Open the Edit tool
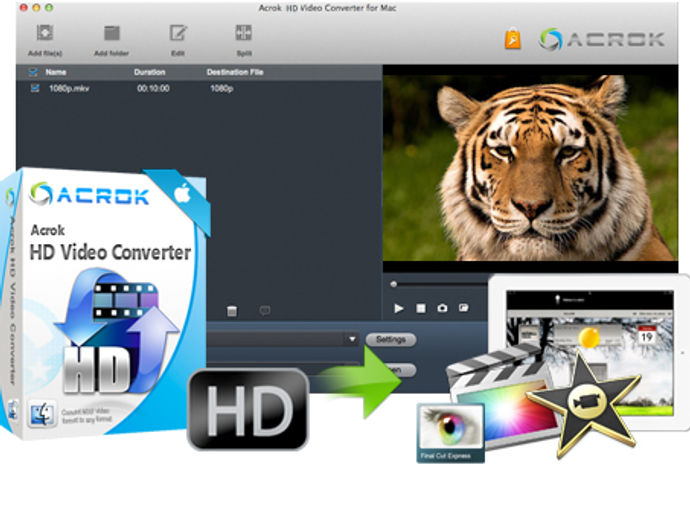The image size is (690, 518). (x=178, y=33)
